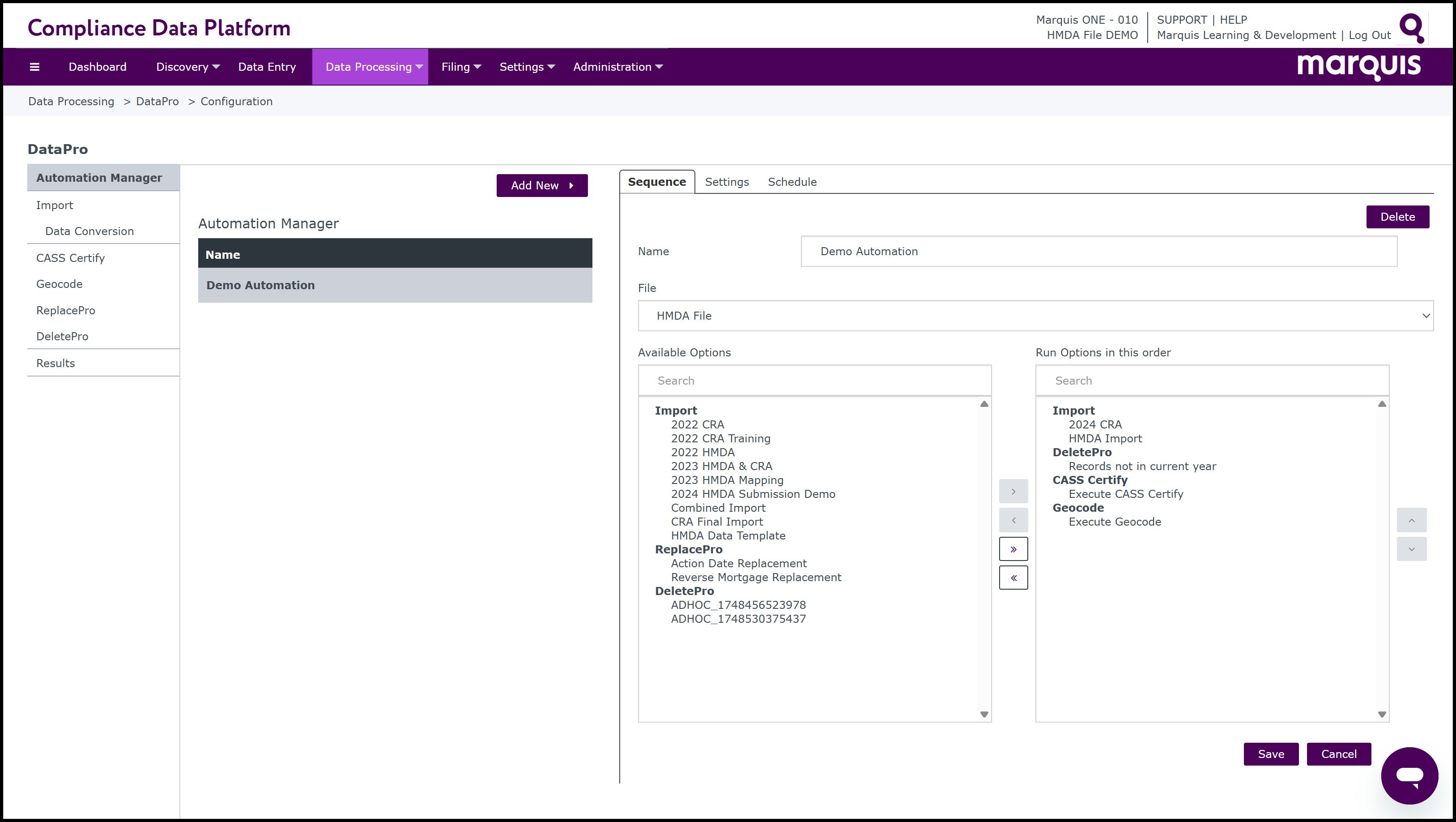Screen dimensions: 1456x822
Task: Click the search magnifier icon
Action: pos(1411,28)
